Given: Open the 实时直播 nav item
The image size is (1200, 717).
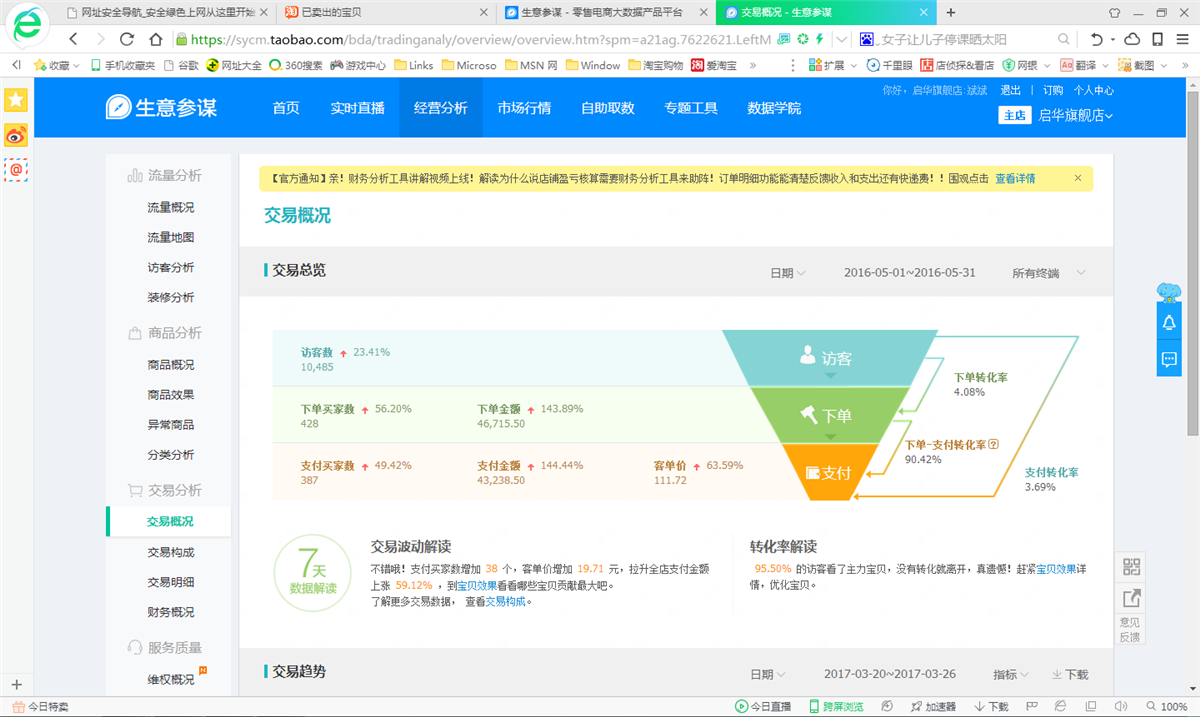Looking at the screenshot, I should [358, 108].
